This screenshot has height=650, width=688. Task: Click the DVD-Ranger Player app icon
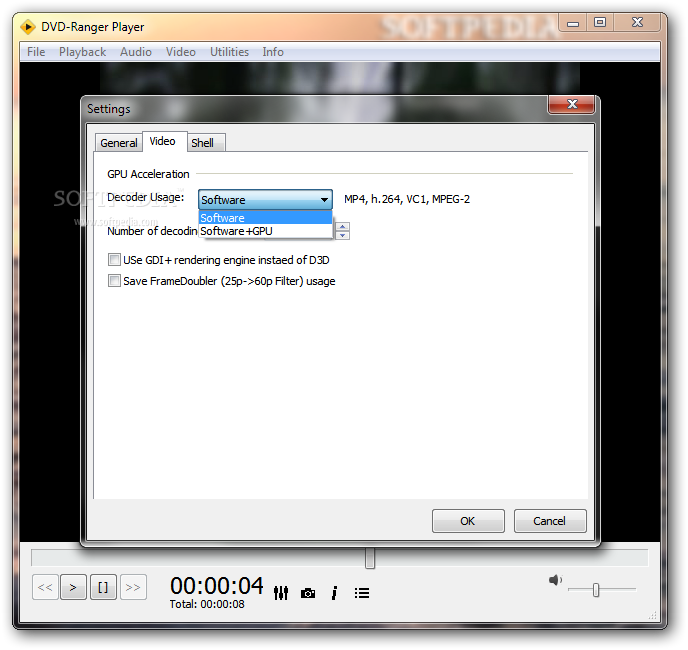pos(28,27)
